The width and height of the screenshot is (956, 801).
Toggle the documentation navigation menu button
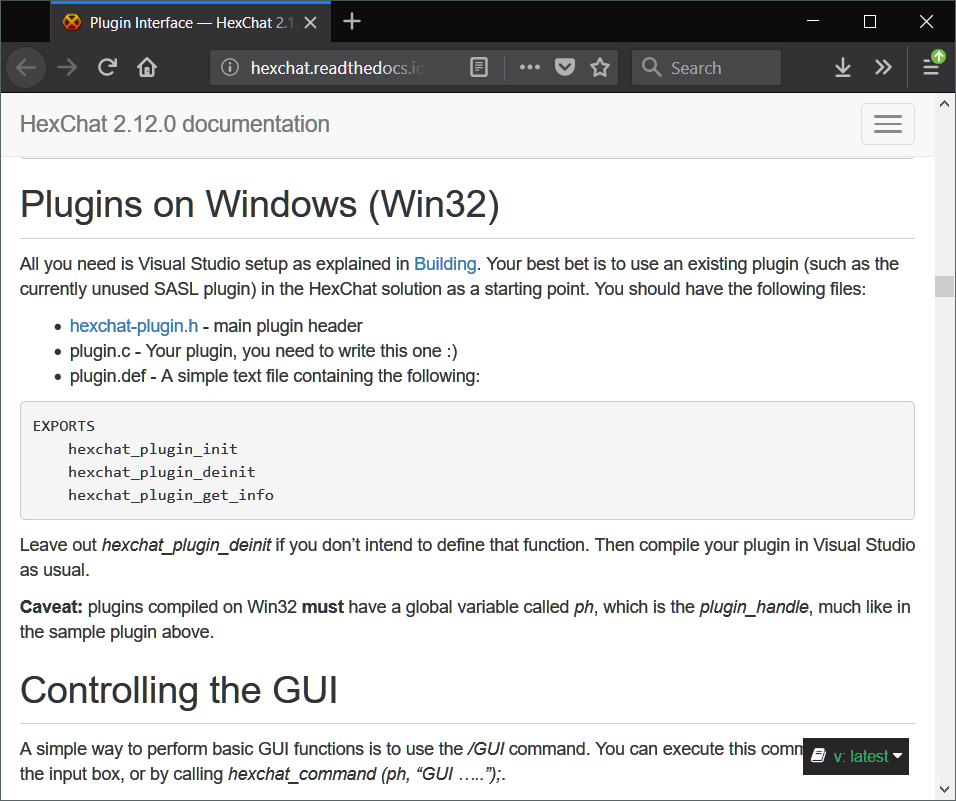(x=887, y=124)
